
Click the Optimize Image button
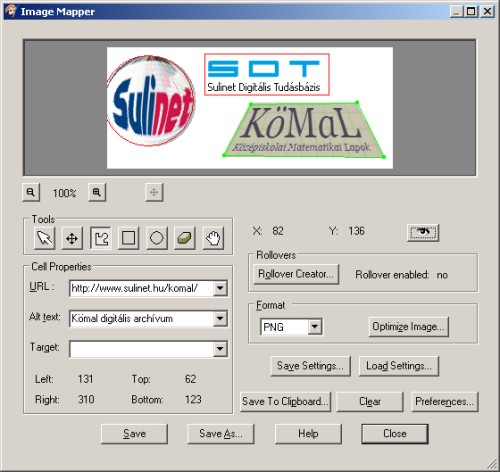tap(409, 327)
